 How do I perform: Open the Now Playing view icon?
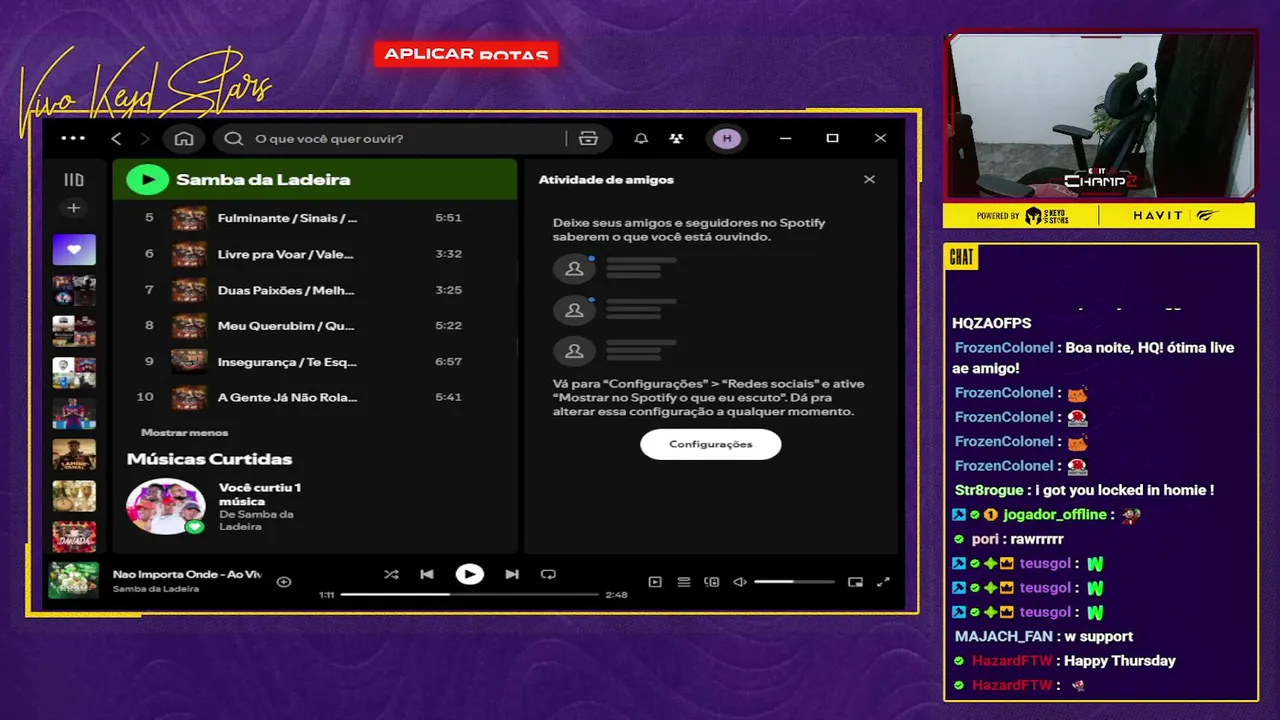point(655,581)
